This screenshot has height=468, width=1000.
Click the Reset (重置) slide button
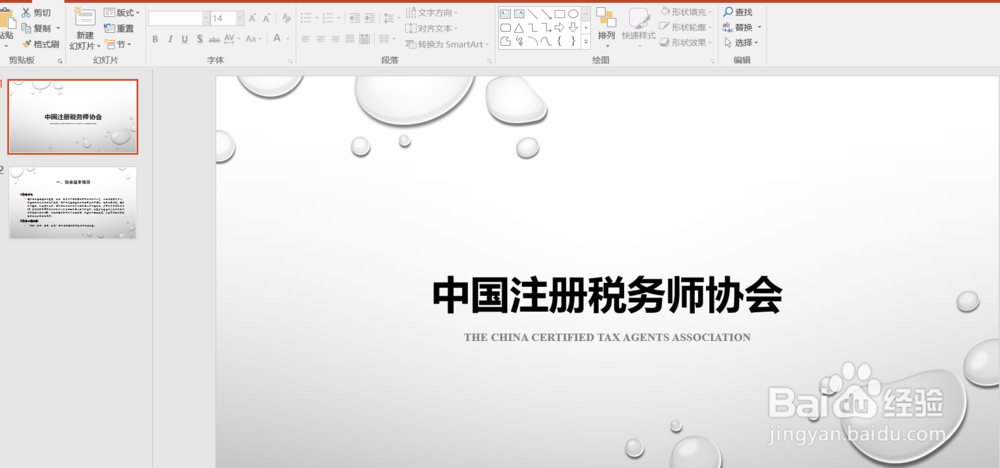[x=119, y=29]
